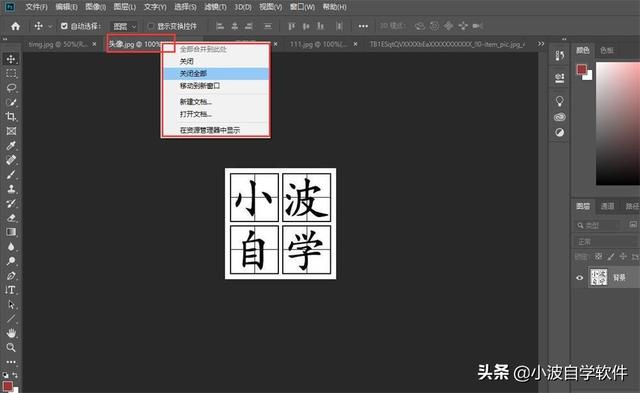Open the Edit Toolbar three-dots button

[x=11, y=362]
